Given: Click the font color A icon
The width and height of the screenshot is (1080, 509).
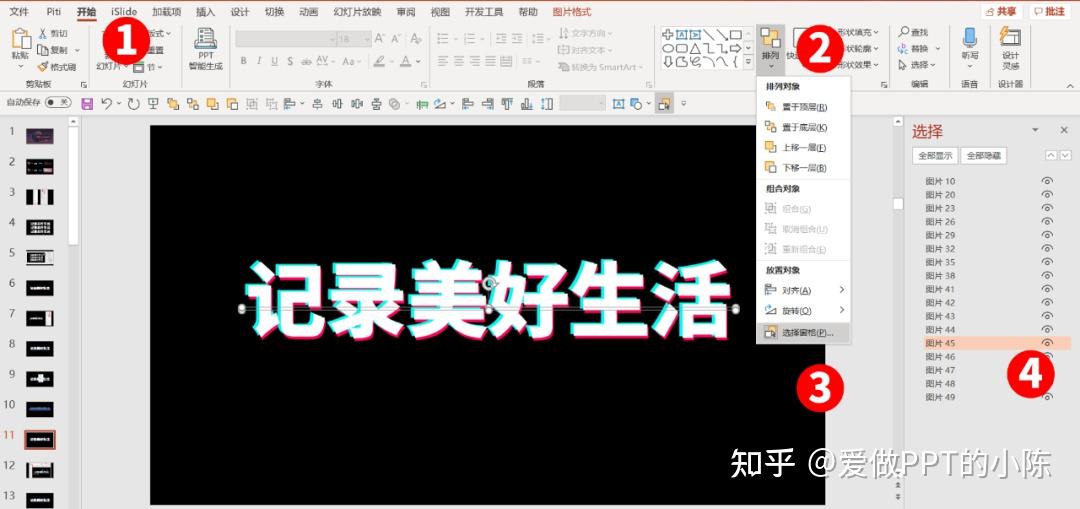Looking at the screenshot, I should point(406,61).
